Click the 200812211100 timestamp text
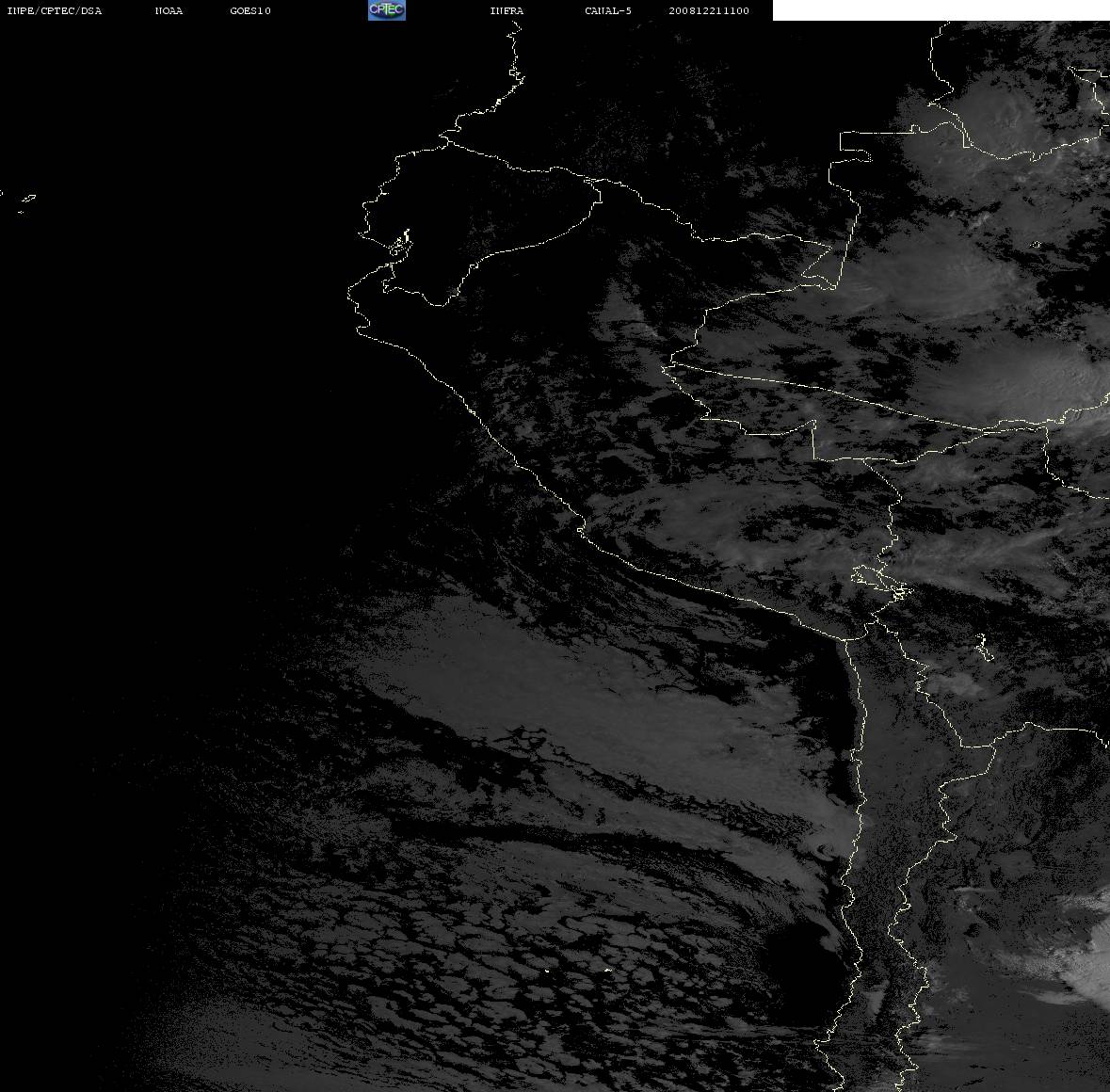 coord(709,10)
